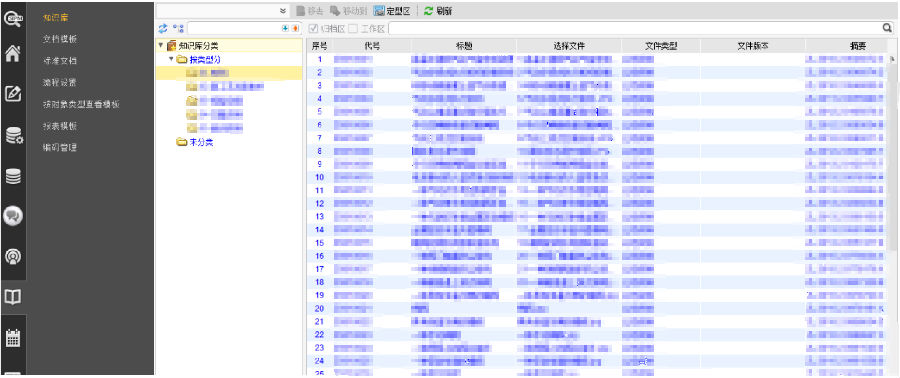Click the magnifier search icon in search bar
Image resolution: width=900 pixels, height=378 pixels.
click(887, 28)
